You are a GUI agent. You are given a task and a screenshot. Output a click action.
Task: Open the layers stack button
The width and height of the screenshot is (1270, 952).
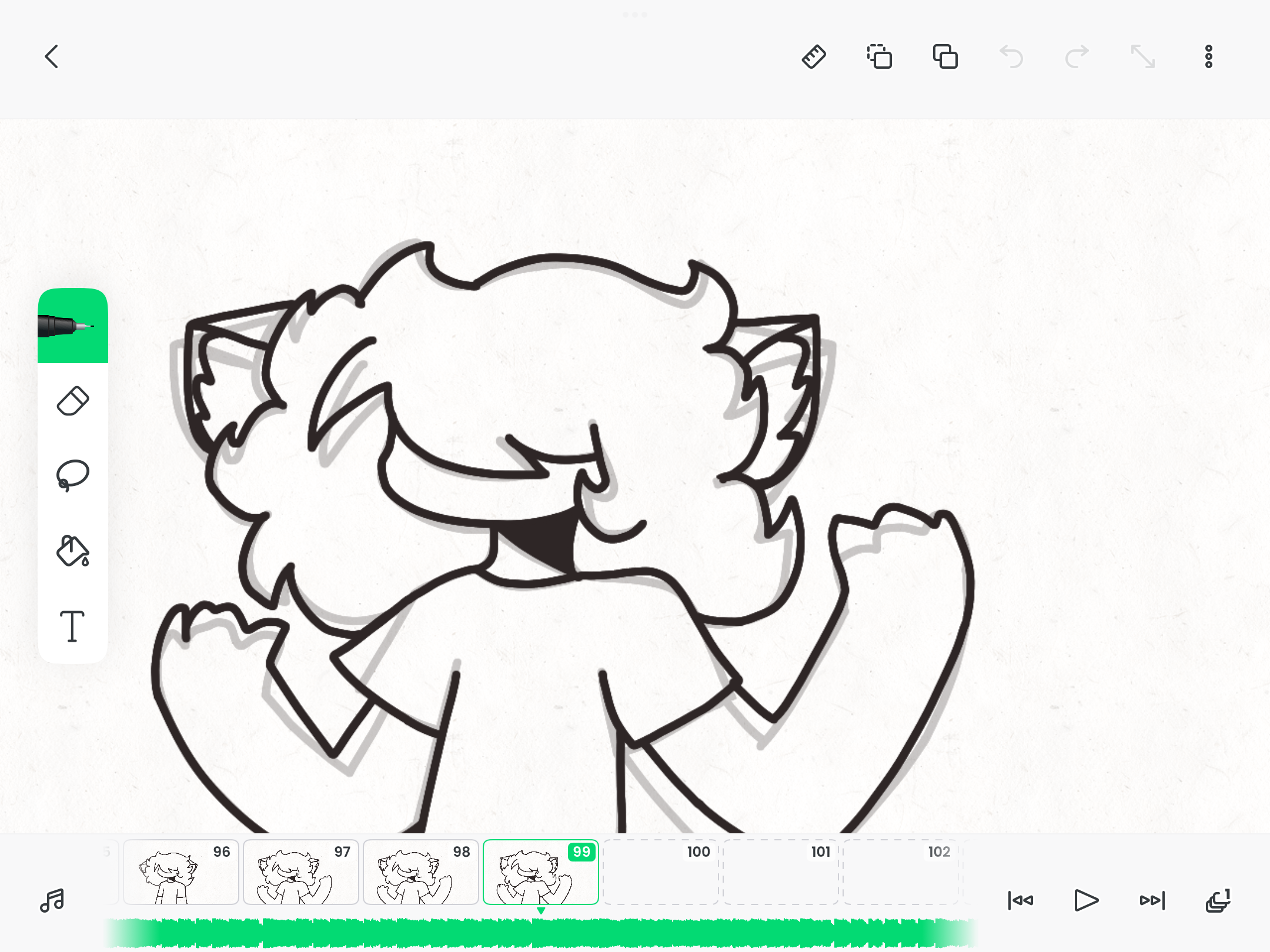(1218, 900)
